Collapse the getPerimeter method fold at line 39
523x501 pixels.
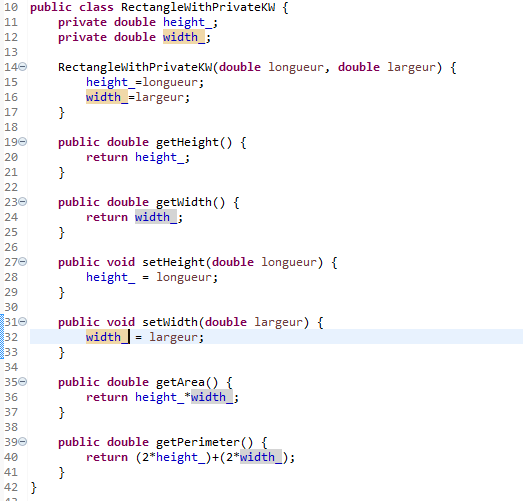(x=23, y=442)
